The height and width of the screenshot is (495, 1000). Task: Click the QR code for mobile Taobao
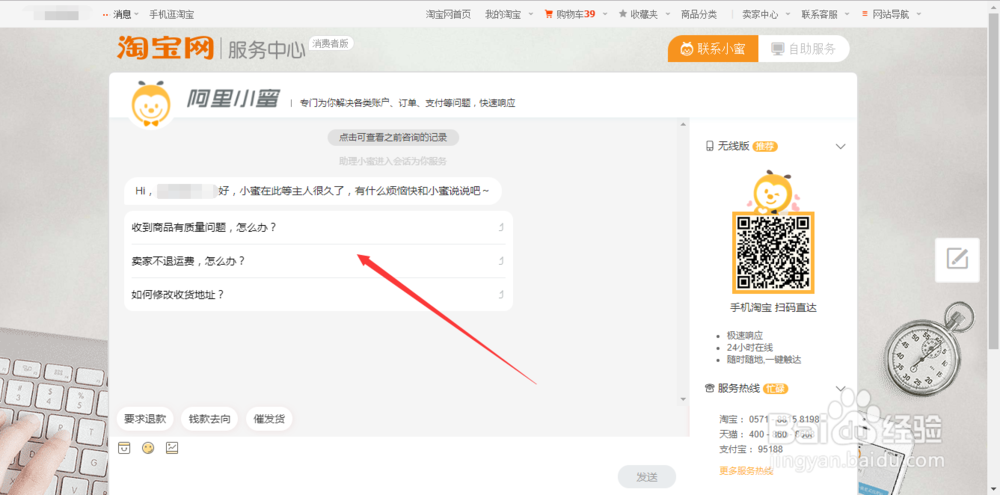773,252
